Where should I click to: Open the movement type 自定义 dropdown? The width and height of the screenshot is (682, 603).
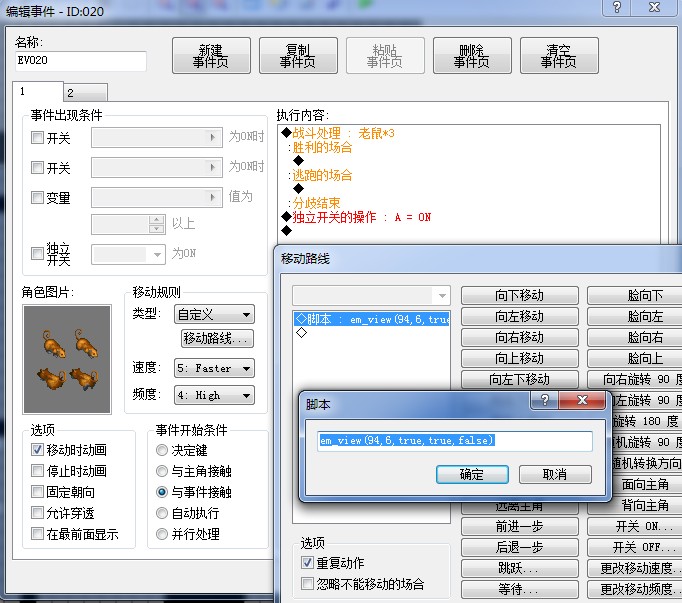pyautogui.click(x=214, y=314)
